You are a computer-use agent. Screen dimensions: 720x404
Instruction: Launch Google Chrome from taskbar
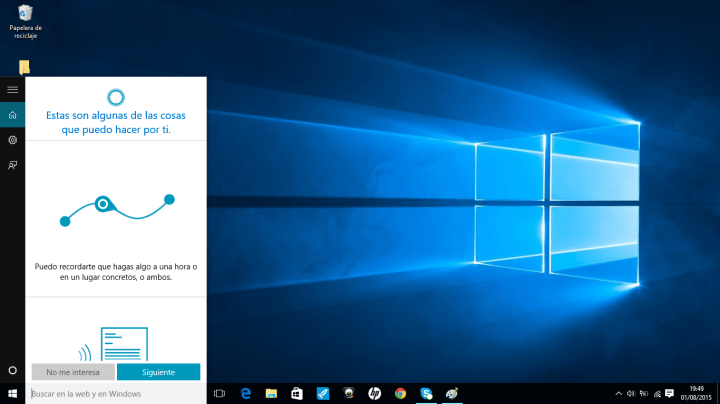pos(400,394)
